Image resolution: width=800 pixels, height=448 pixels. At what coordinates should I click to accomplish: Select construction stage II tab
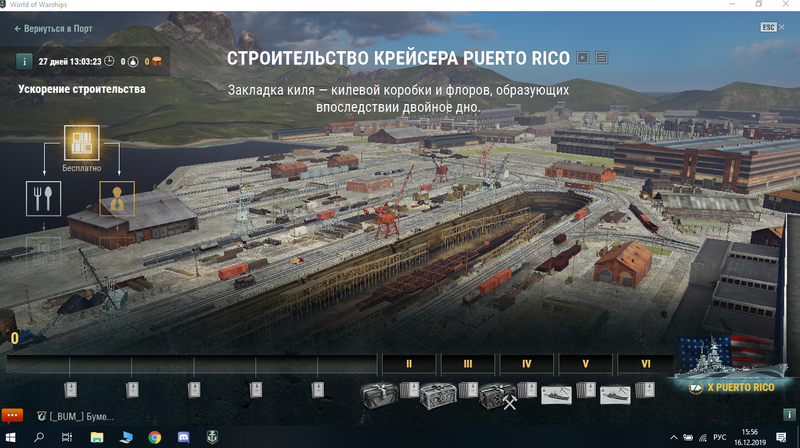click(409, 364)
